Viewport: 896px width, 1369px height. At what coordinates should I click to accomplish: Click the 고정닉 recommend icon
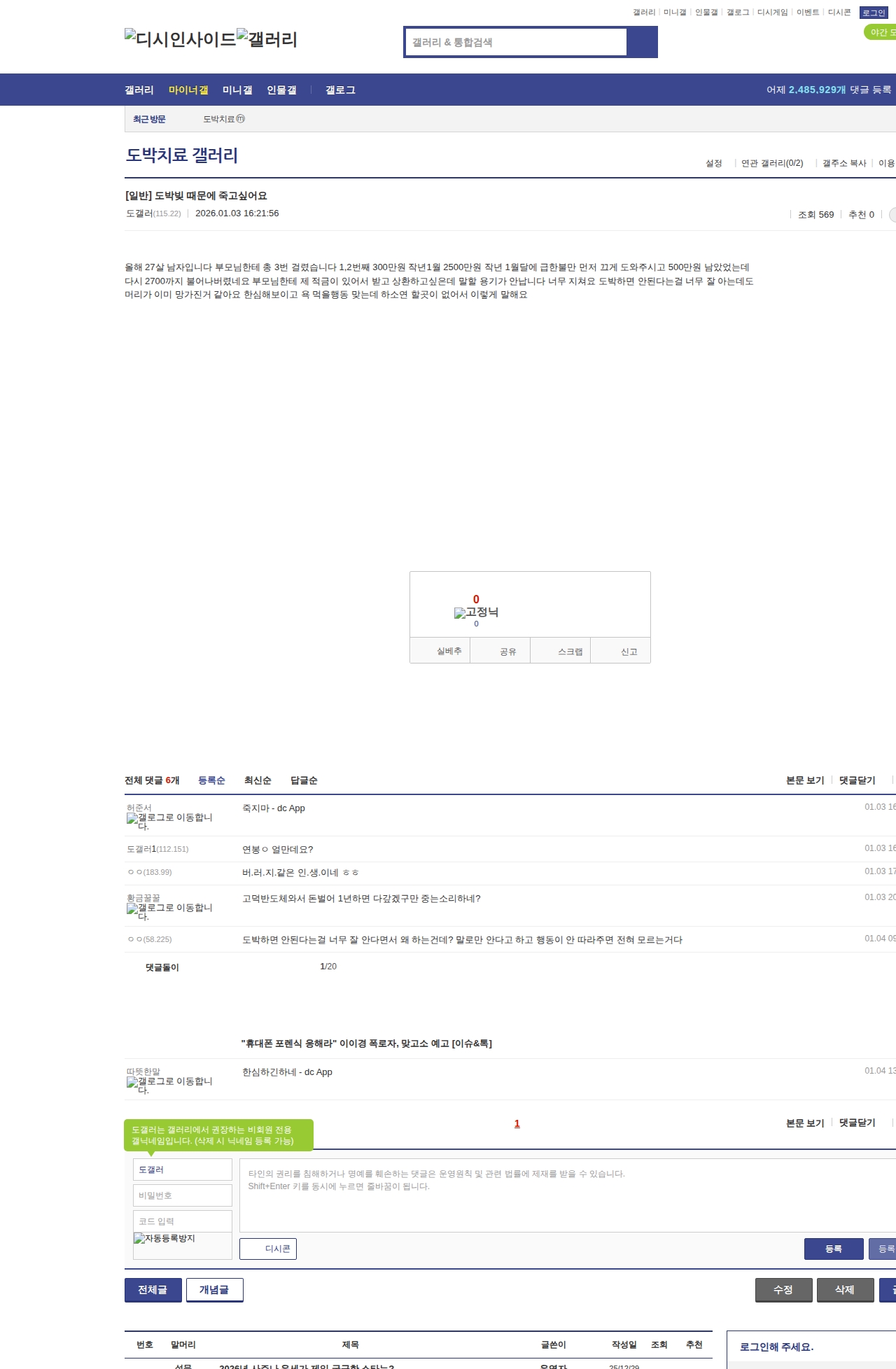pyautogui.click(x=476, y=612)
